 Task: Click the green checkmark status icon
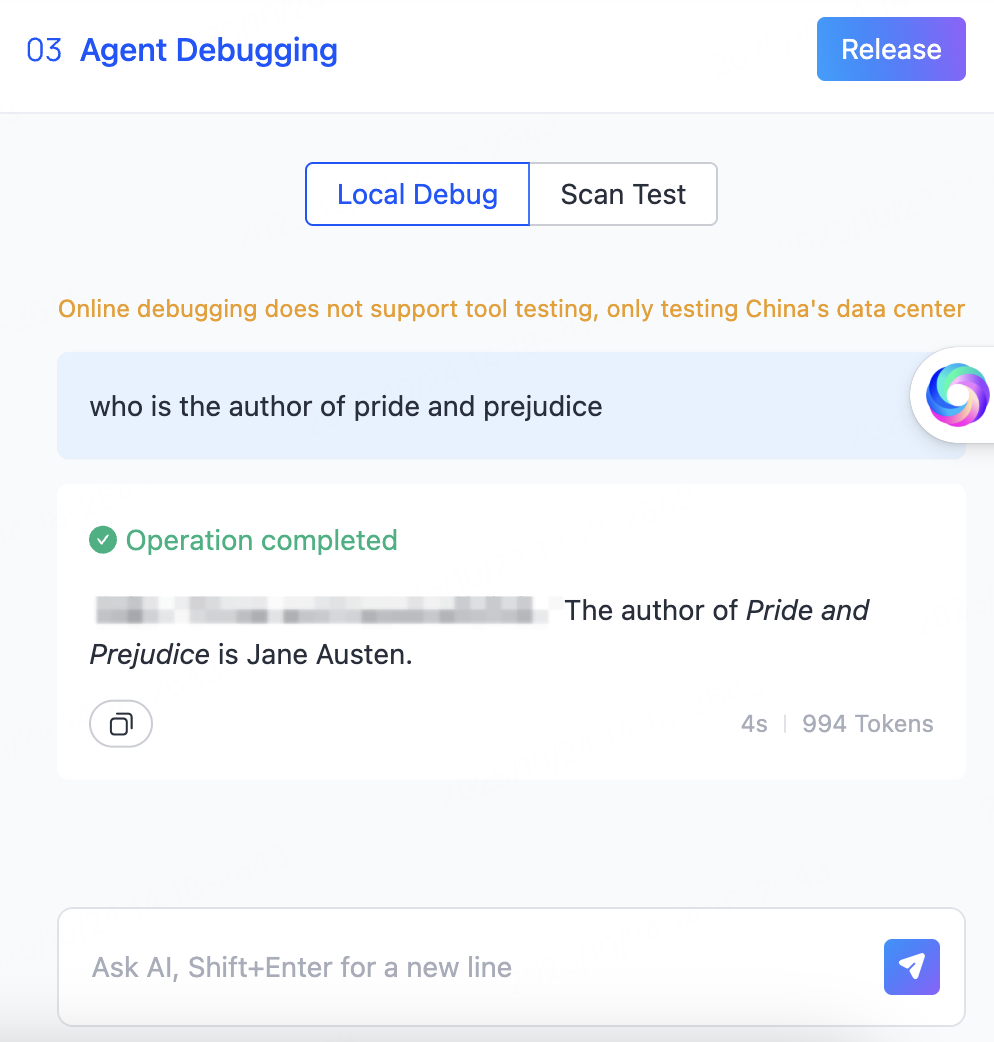[x=102, y=540]
